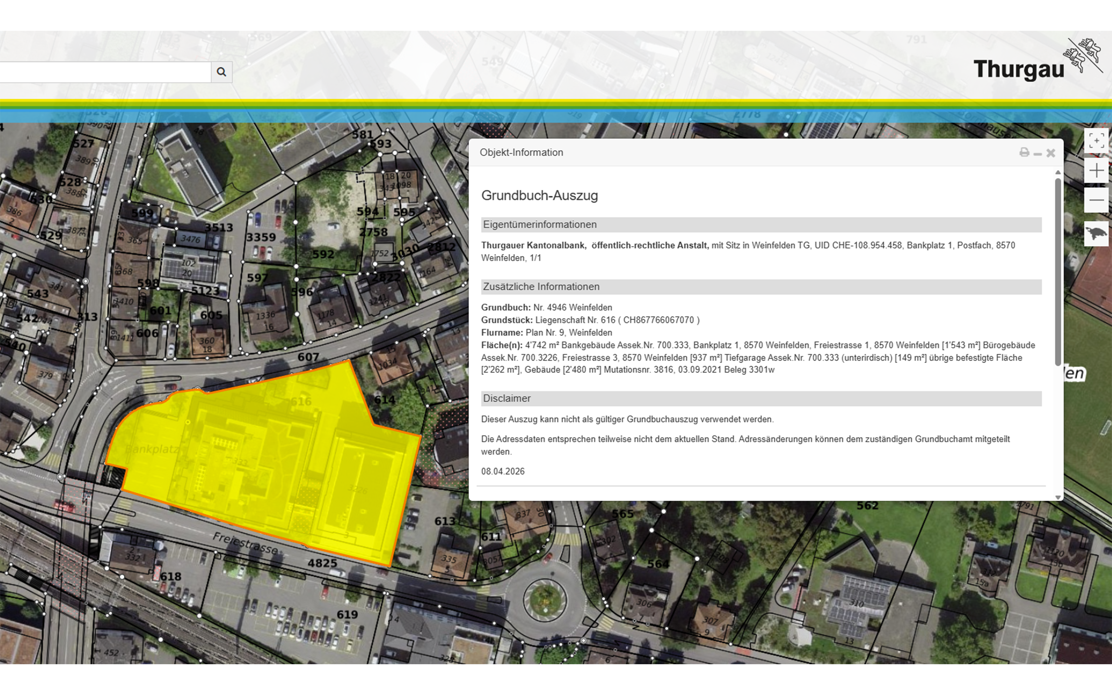The width and height of the screenshot is (1112, 695).
Task: Click the zoom-to-extent crosshair button
Action: pyautogui.click(x=1096, y=140)
